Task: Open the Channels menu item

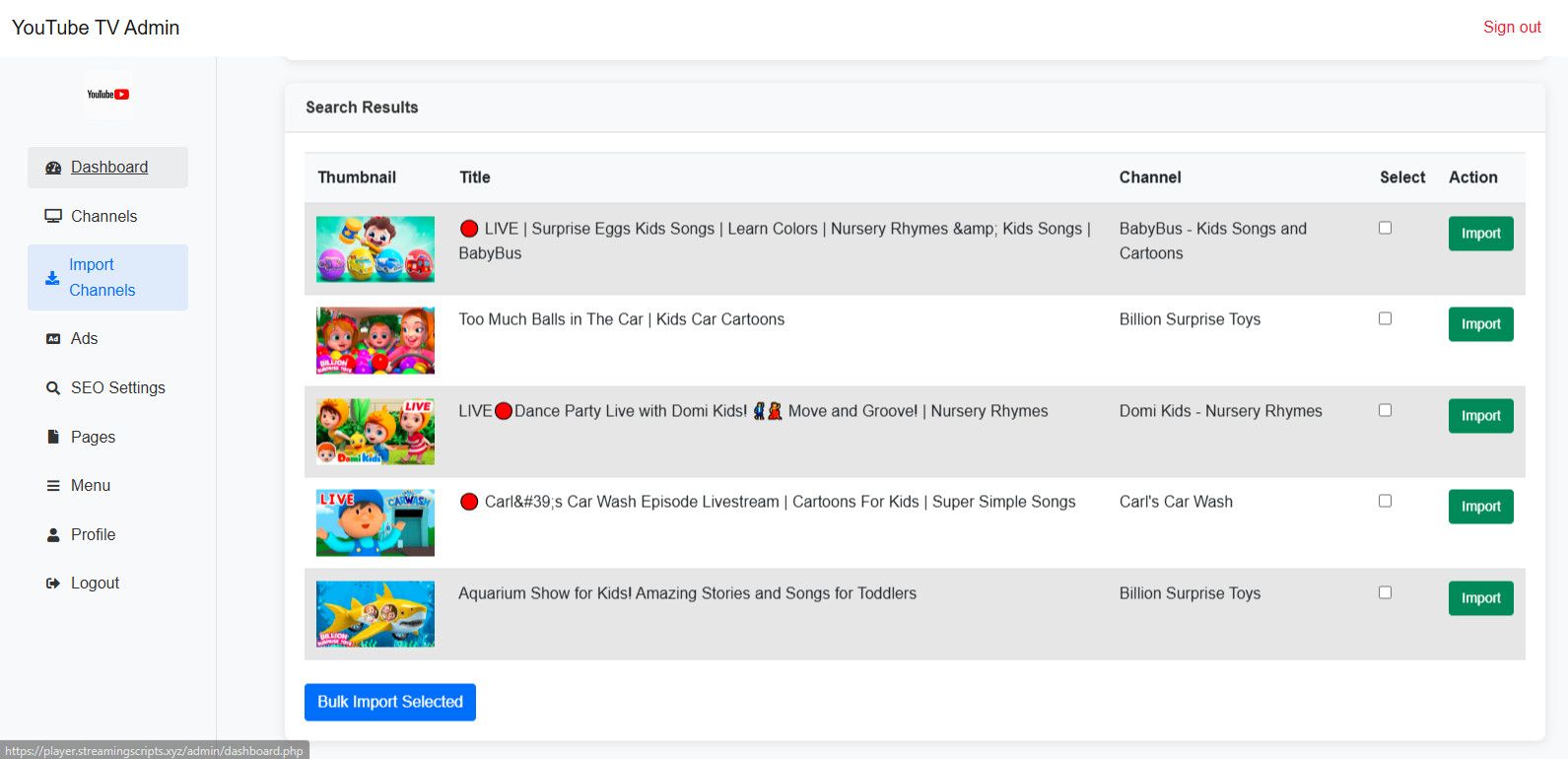Action: click(103, 216)
